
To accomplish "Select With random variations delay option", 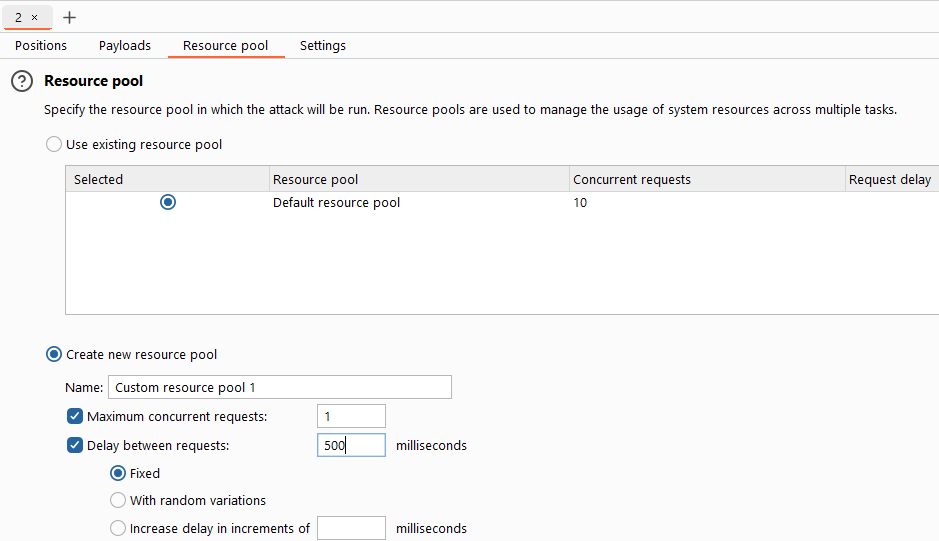I will 118,500.
